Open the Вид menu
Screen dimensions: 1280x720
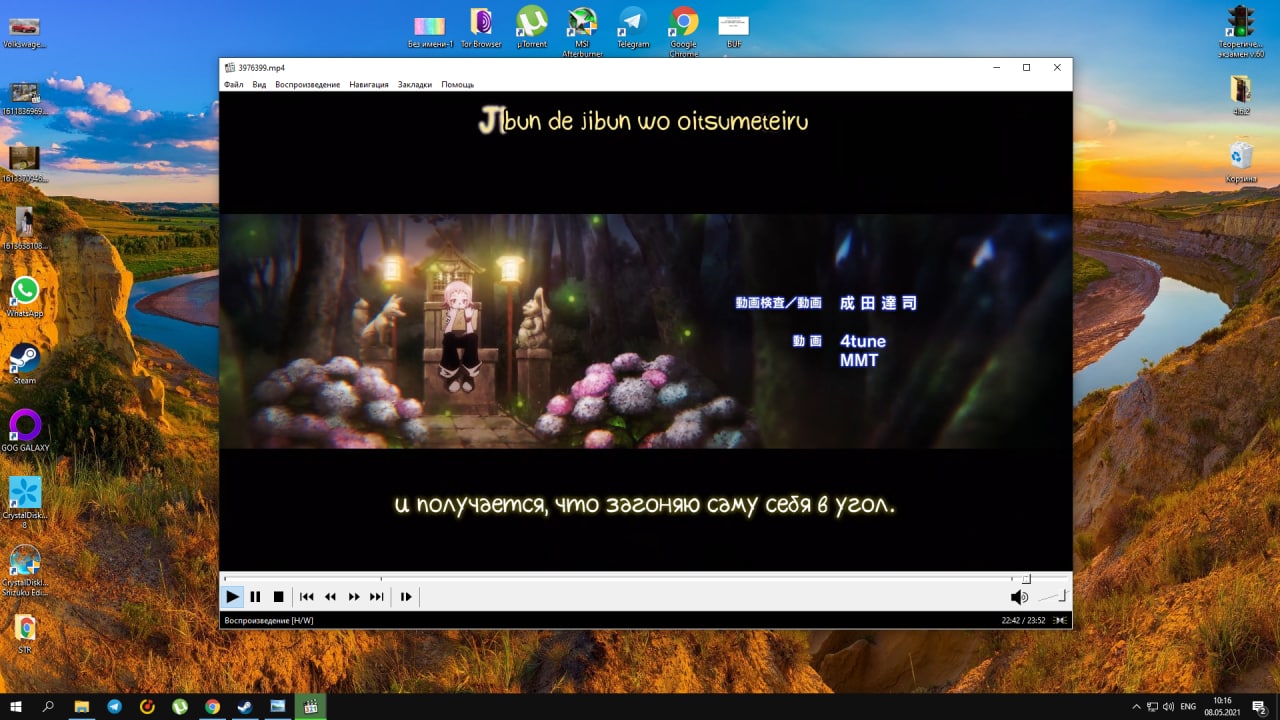point(259,85)
